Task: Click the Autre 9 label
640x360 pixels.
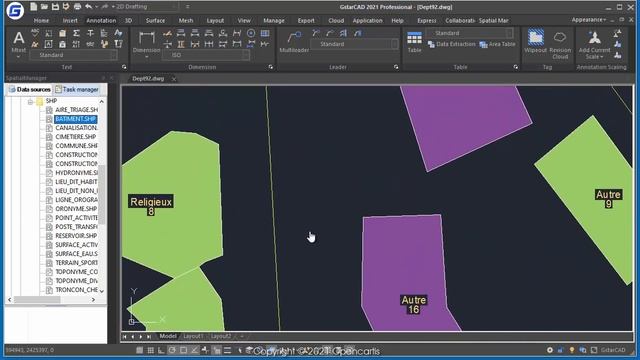Action: coord(608,199)
